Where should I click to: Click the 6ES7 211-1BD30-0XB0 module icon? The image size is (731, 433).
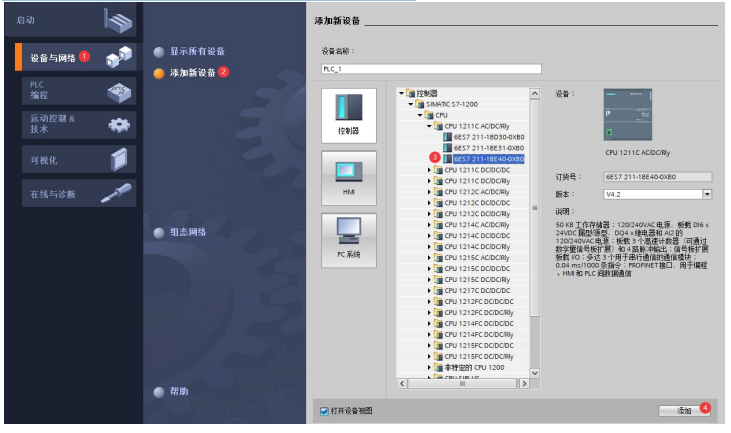(x=448, y=137)
